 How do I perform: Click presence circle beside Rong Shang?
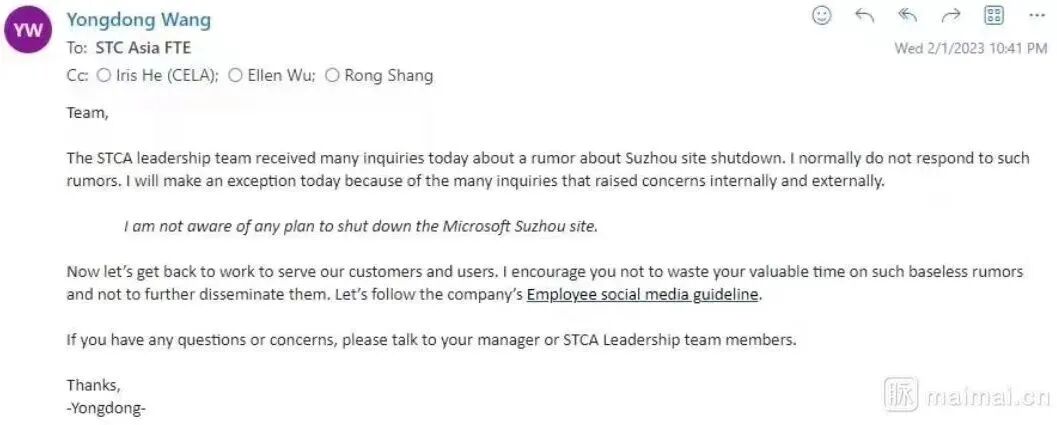point(333,75)
